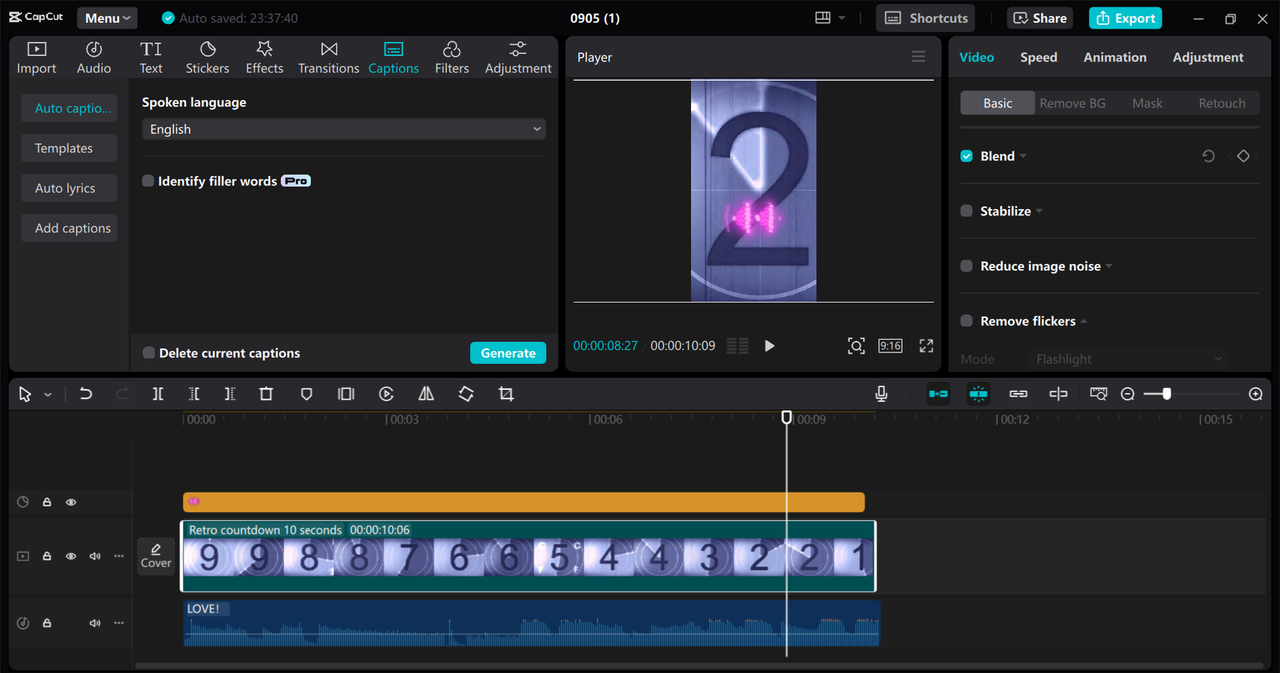Switch to the right-panel Adjustment tab
The image size is (1280, 673).
(1208, 57)
